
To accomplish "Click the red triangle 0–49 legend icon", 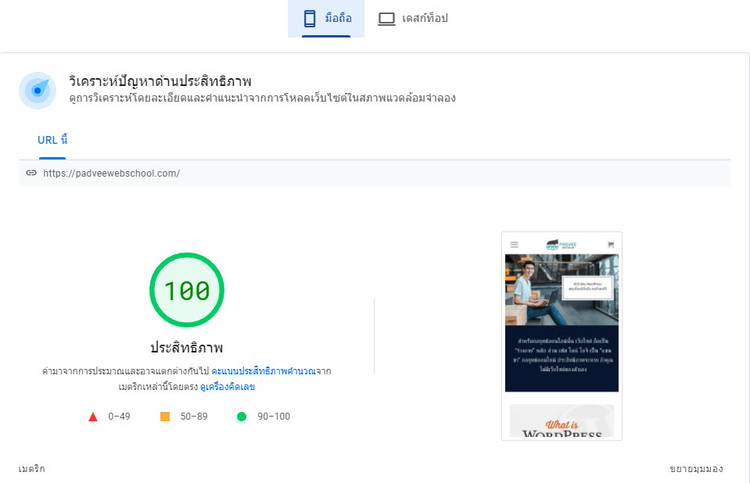I will (93, 416).
